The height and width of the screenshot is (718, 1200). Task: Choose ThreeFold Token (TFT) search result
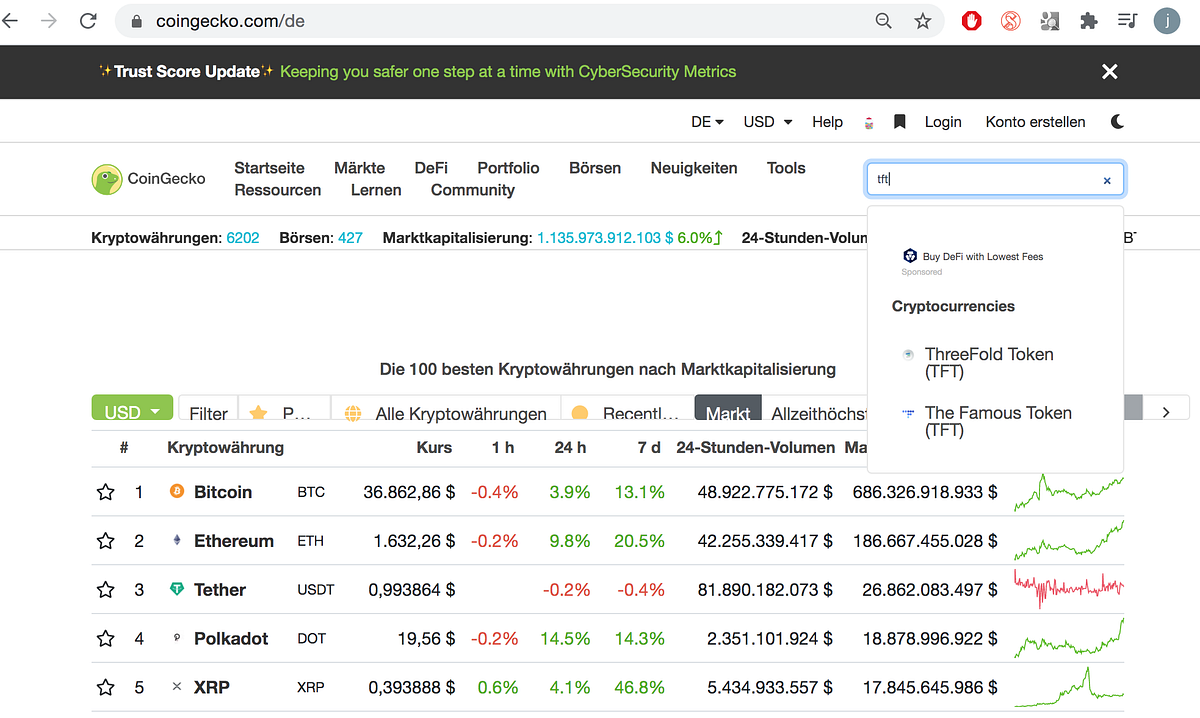[989, 363]
